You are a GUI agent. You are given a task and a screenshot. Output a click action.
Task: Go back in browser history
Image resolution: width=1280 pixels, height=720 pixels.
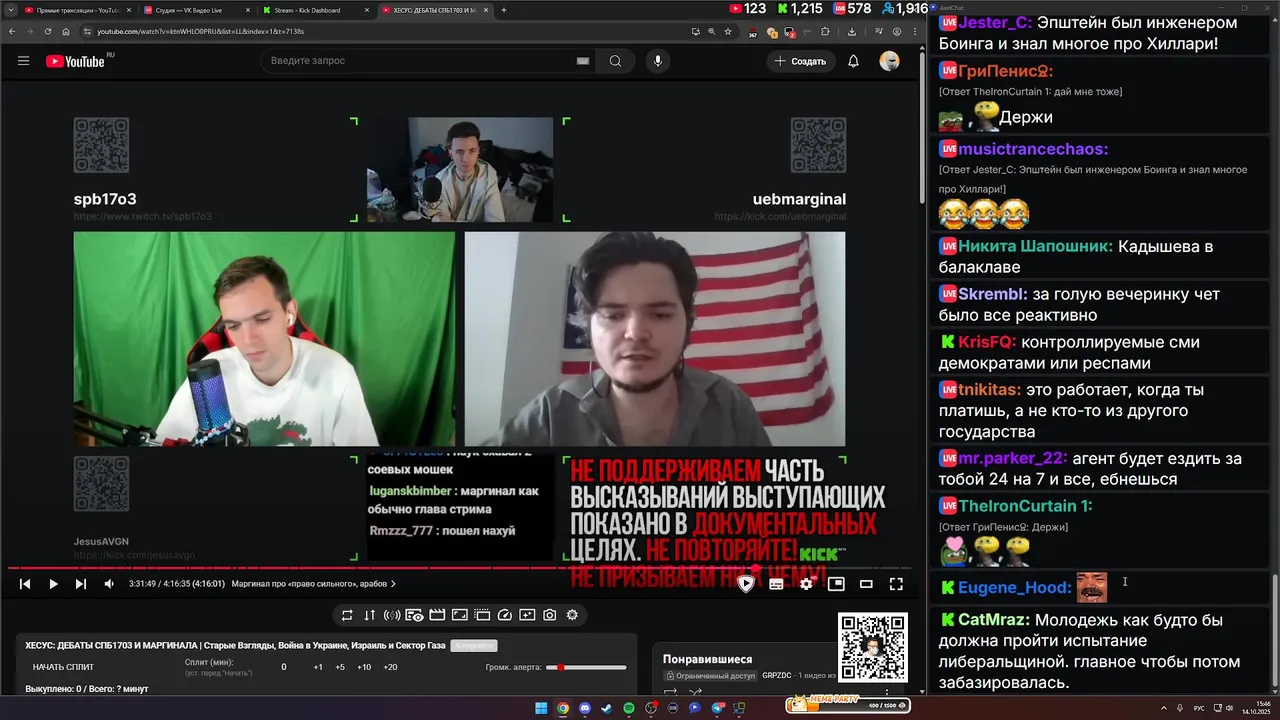tap(12, 31)
